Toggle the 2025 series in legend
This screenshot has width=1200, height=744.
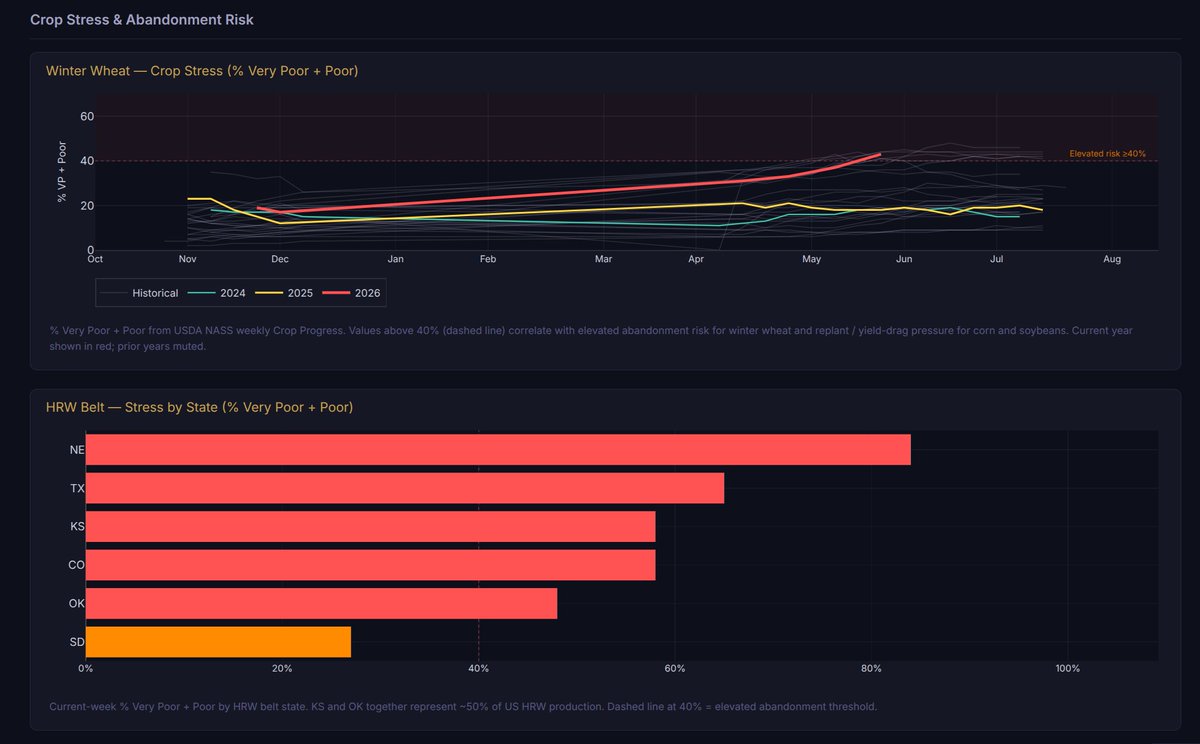[x=284, y=293]
